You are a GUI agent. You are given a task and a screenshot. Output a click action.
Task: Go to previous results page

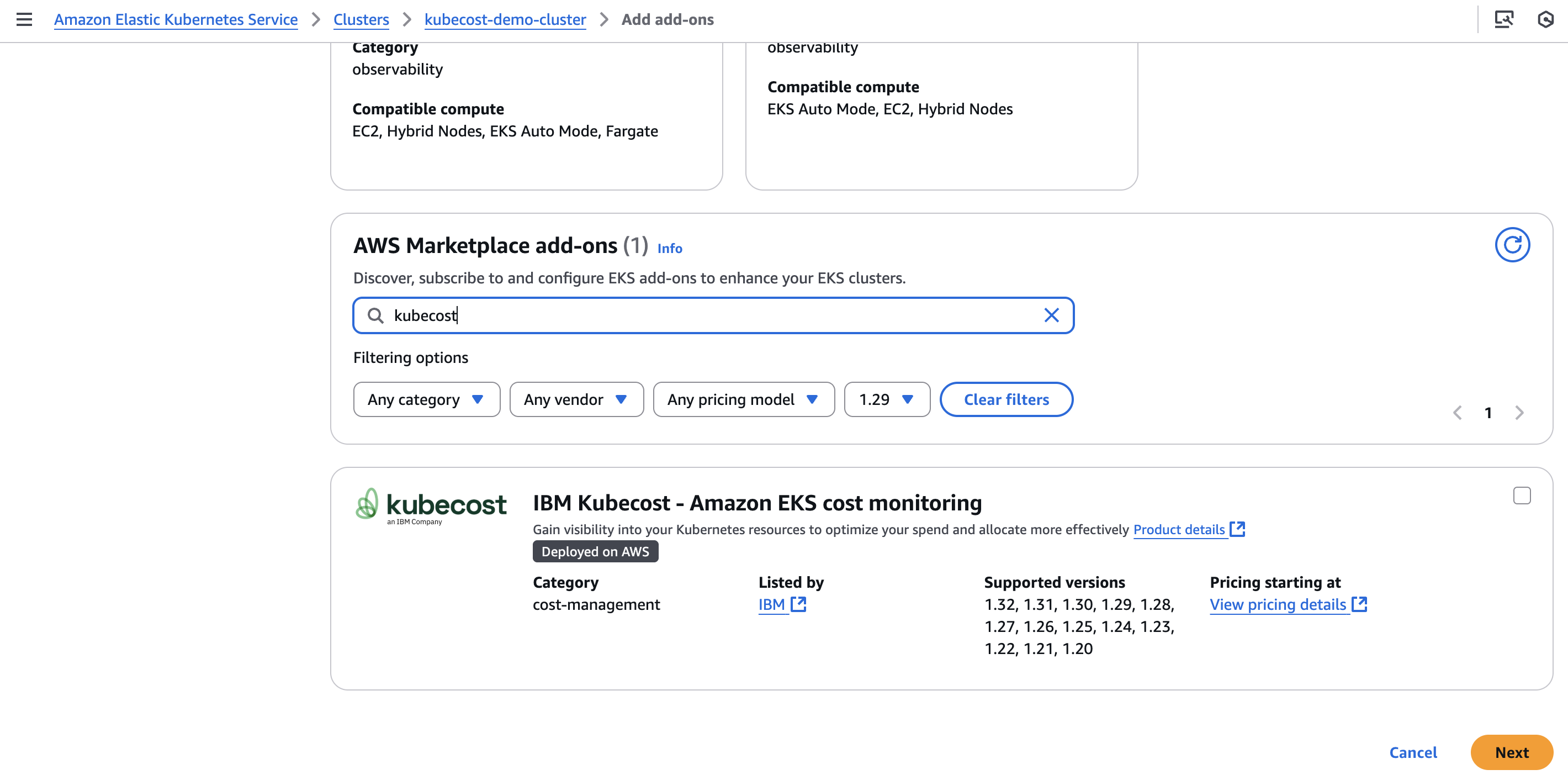tap(1457, 413)
